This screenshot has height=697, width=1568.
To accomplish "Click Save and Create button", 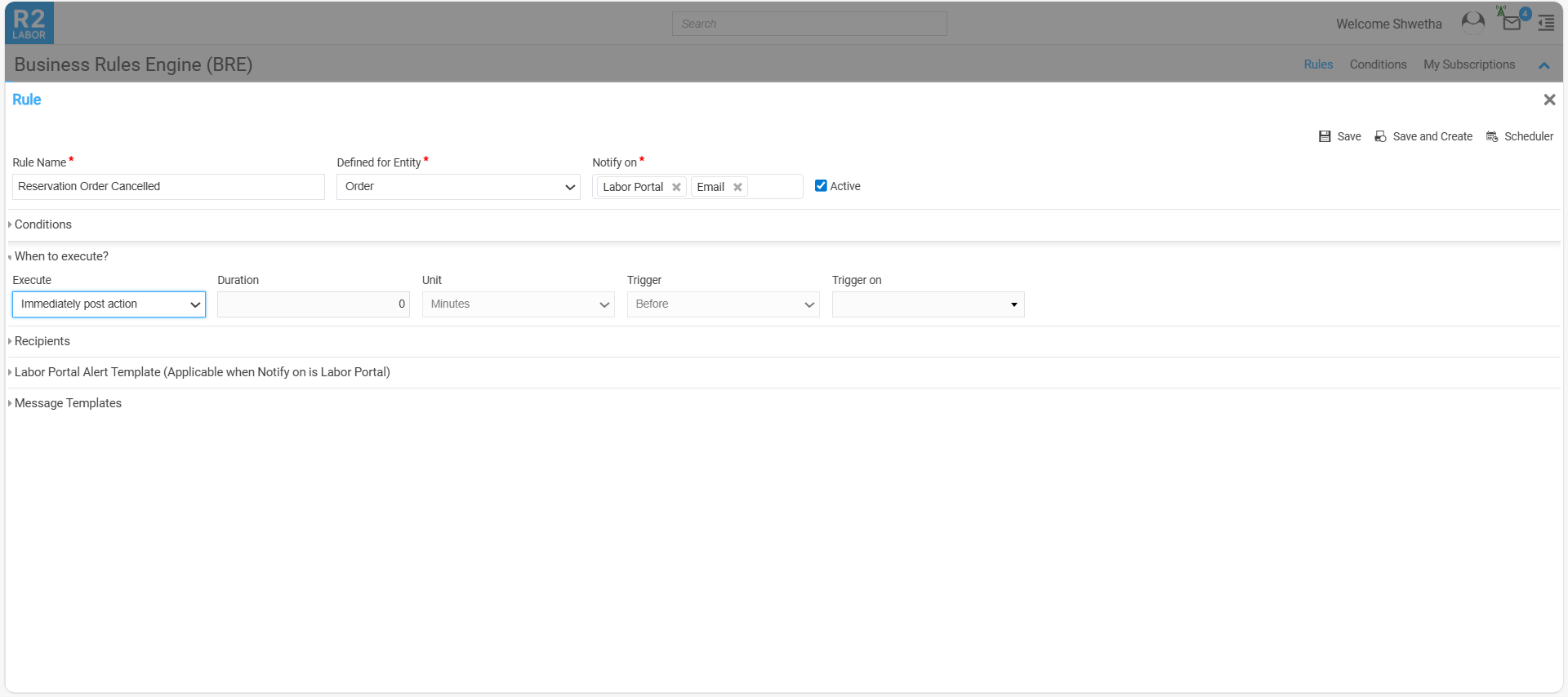I will pos(1423,136).
